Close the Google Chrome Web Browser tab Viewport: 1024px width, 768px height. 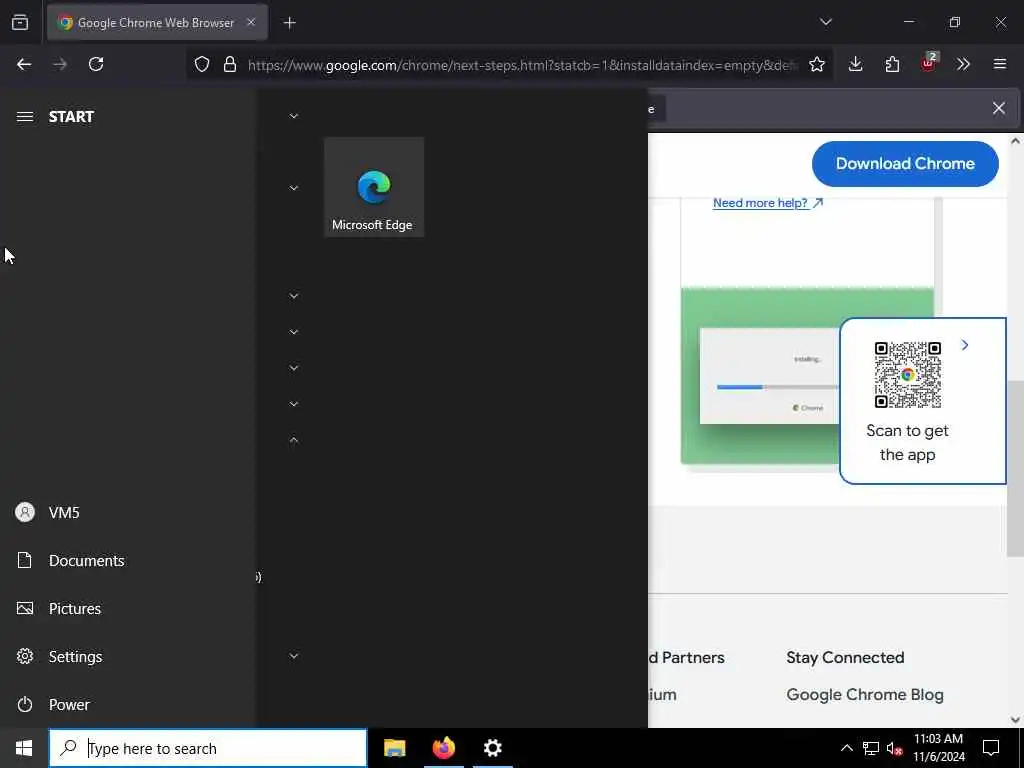(x=251, y=22)
